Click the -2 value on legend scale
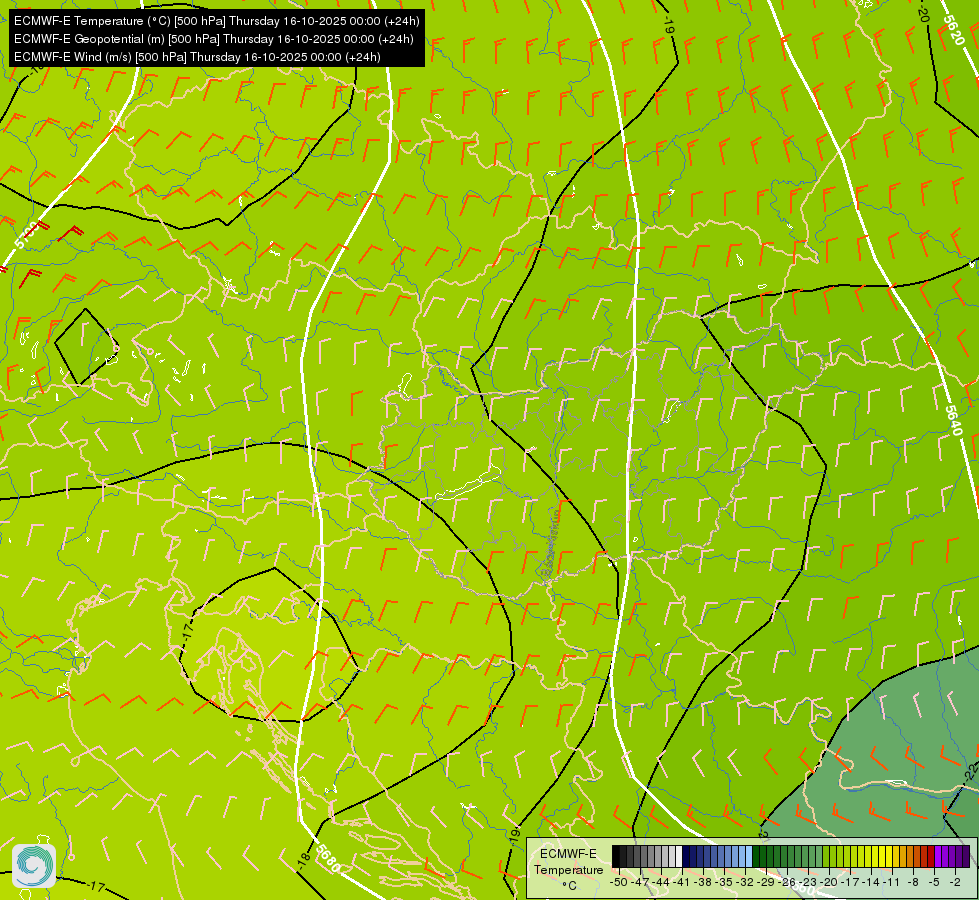 [955, 882]
